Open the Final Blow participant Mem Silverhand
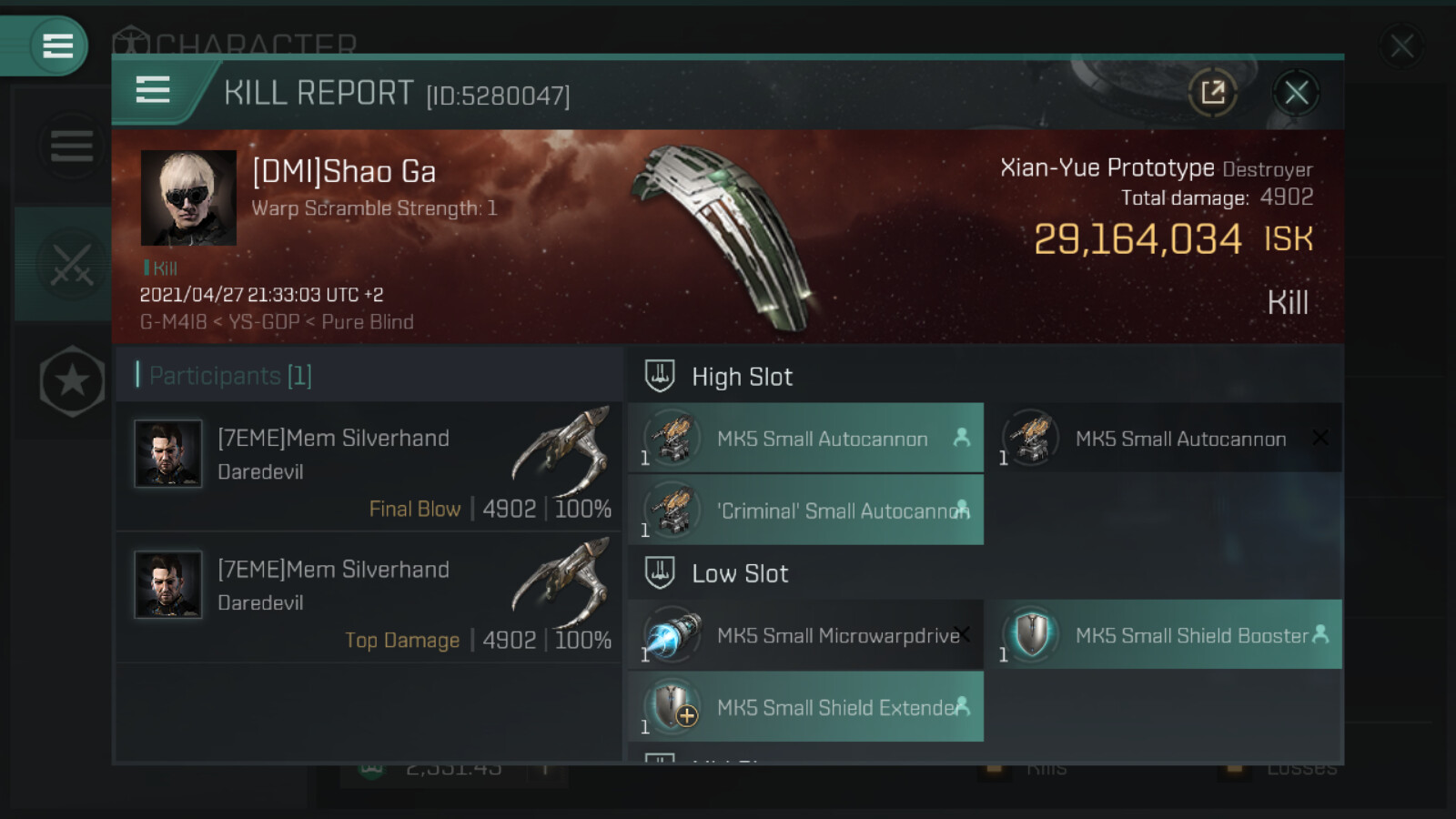 [369, 467]
